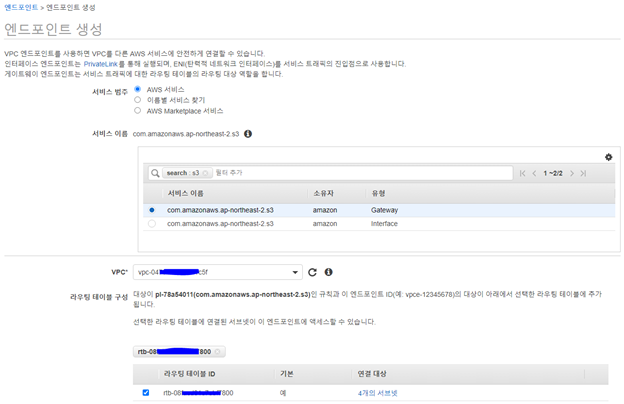Open the VPC dropdown list
This screenshot has width=624, height=404.
(295, 271)
